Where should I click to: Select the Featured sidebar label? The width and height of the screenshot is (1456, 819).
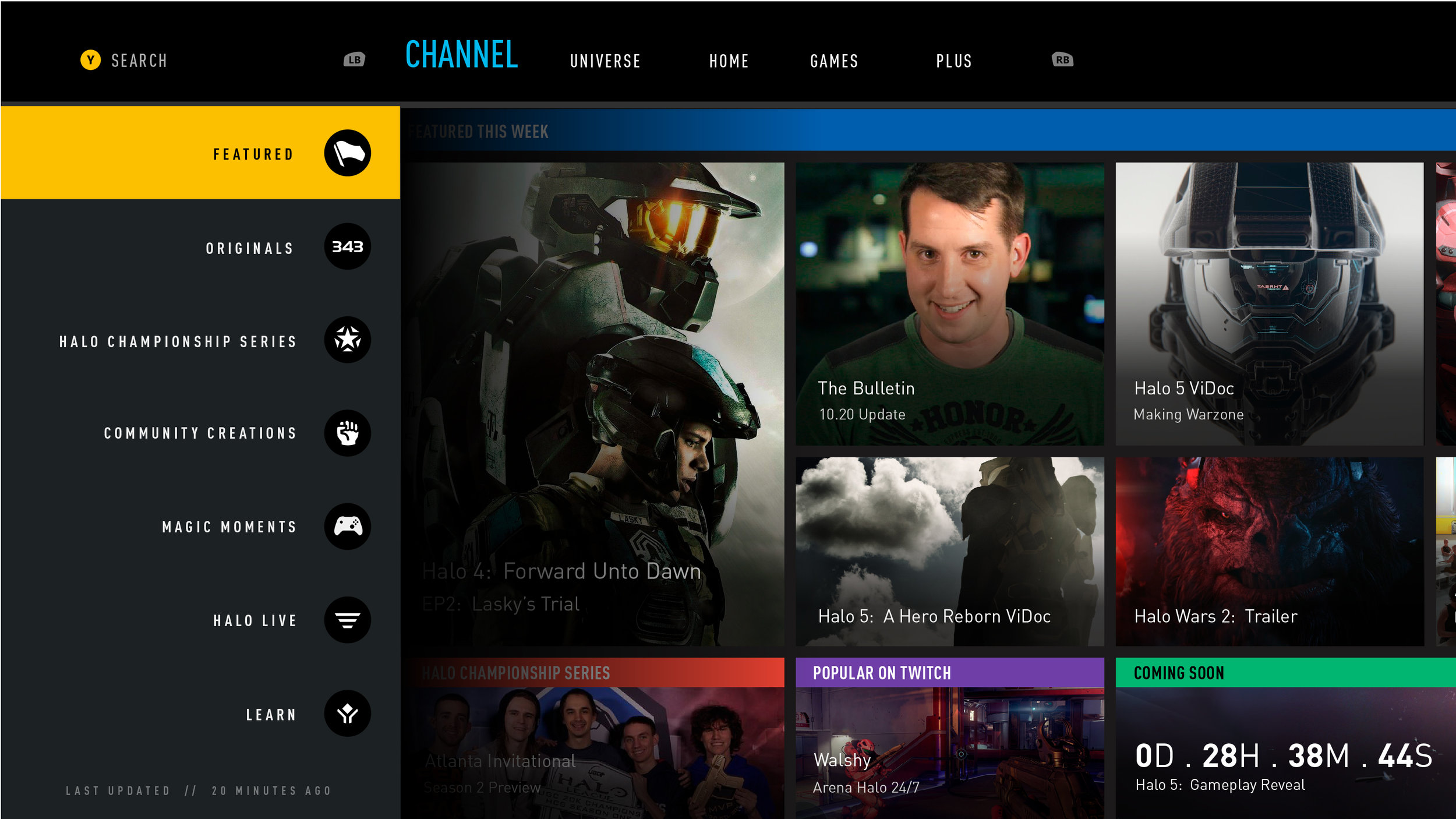click(x=253, y=154)
